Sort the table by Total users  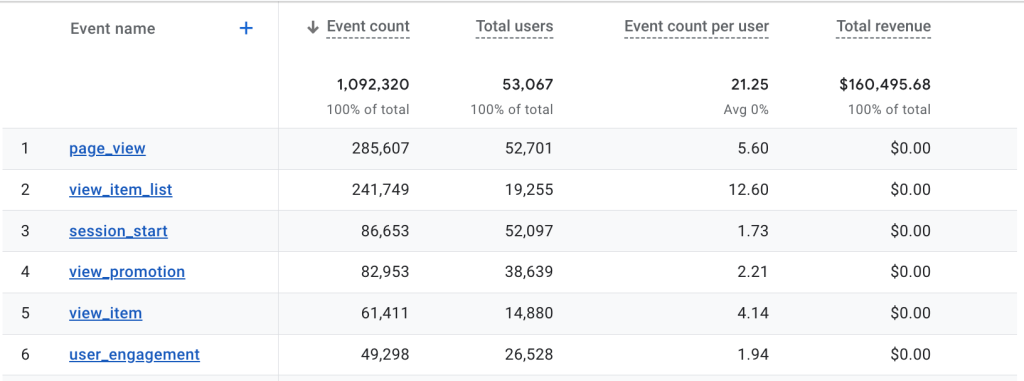pos(514,26)
